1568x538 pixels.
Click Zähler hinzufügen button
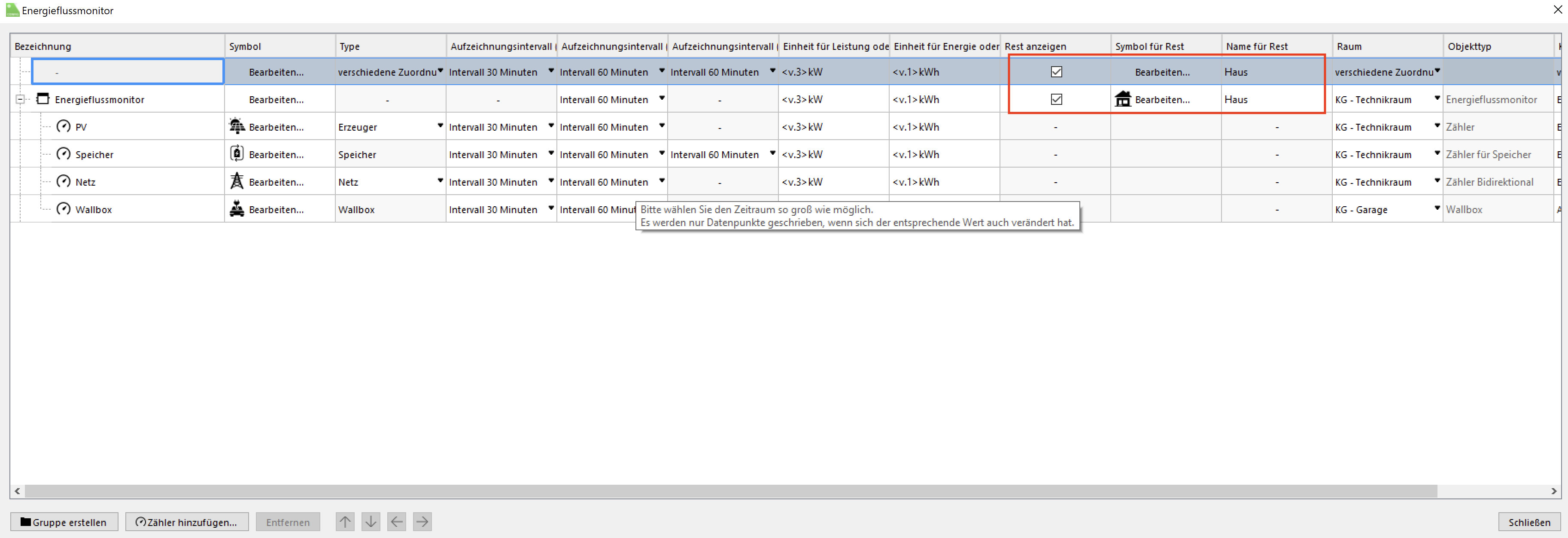187,522
